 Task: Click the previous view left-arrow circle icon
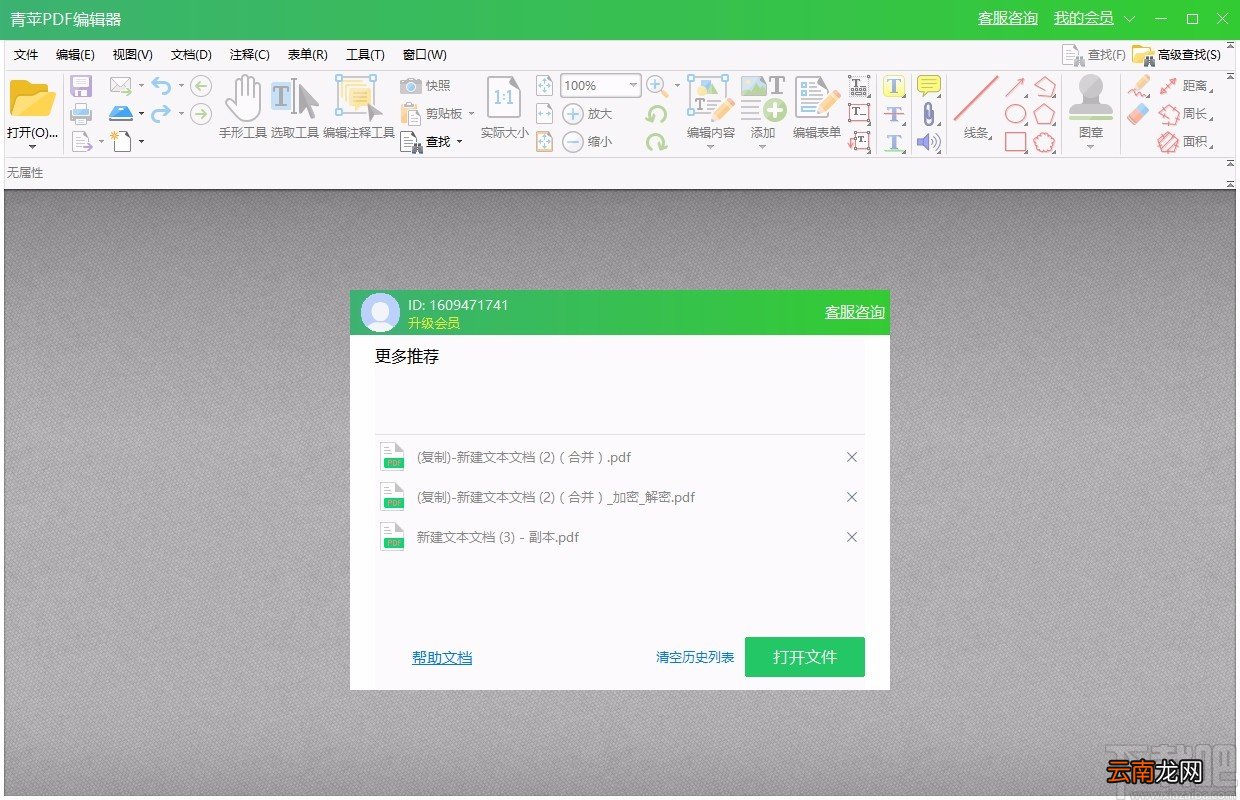(x=201, y=86)
